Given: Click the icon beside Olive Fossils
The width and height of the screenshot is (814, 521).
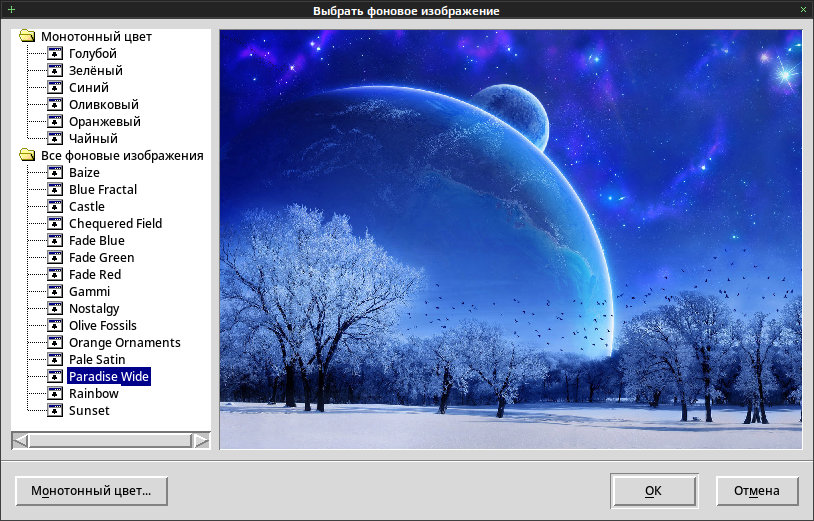Looking at the screenshot, I should (55, 325).
